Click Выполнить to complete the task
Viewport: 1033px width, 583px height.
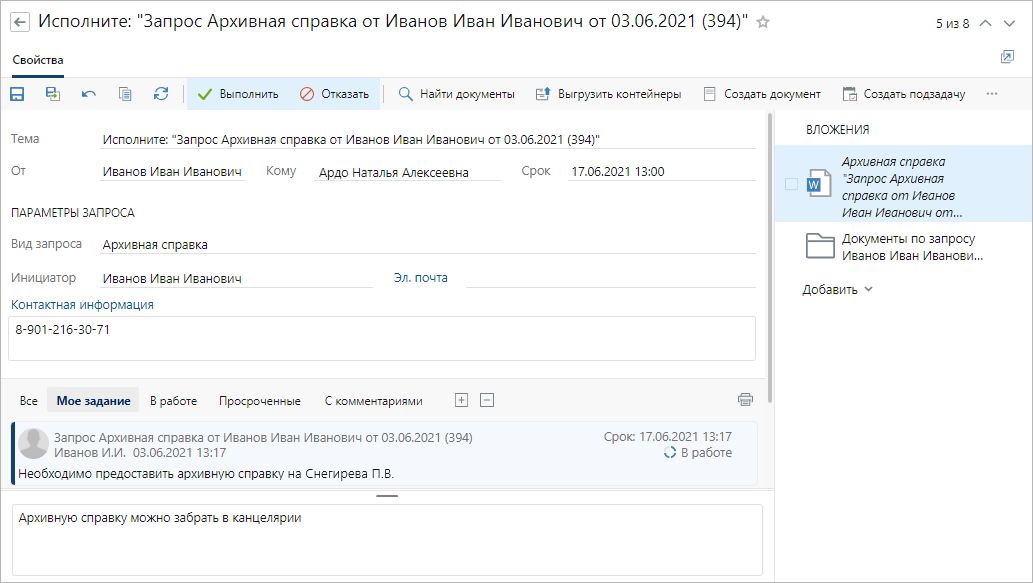(x=238, y=94)
